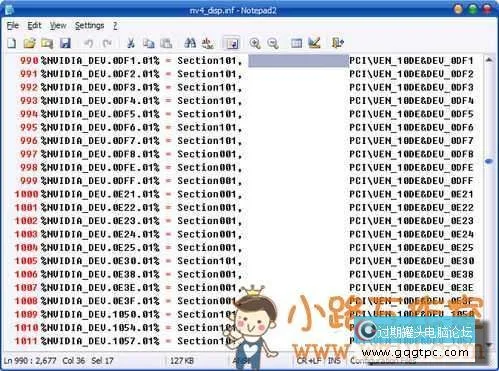499x371 pixels.
Task: Click text %NVIDIA_DEV.0DF2.01% on line 991
Action: click(100, 74)
